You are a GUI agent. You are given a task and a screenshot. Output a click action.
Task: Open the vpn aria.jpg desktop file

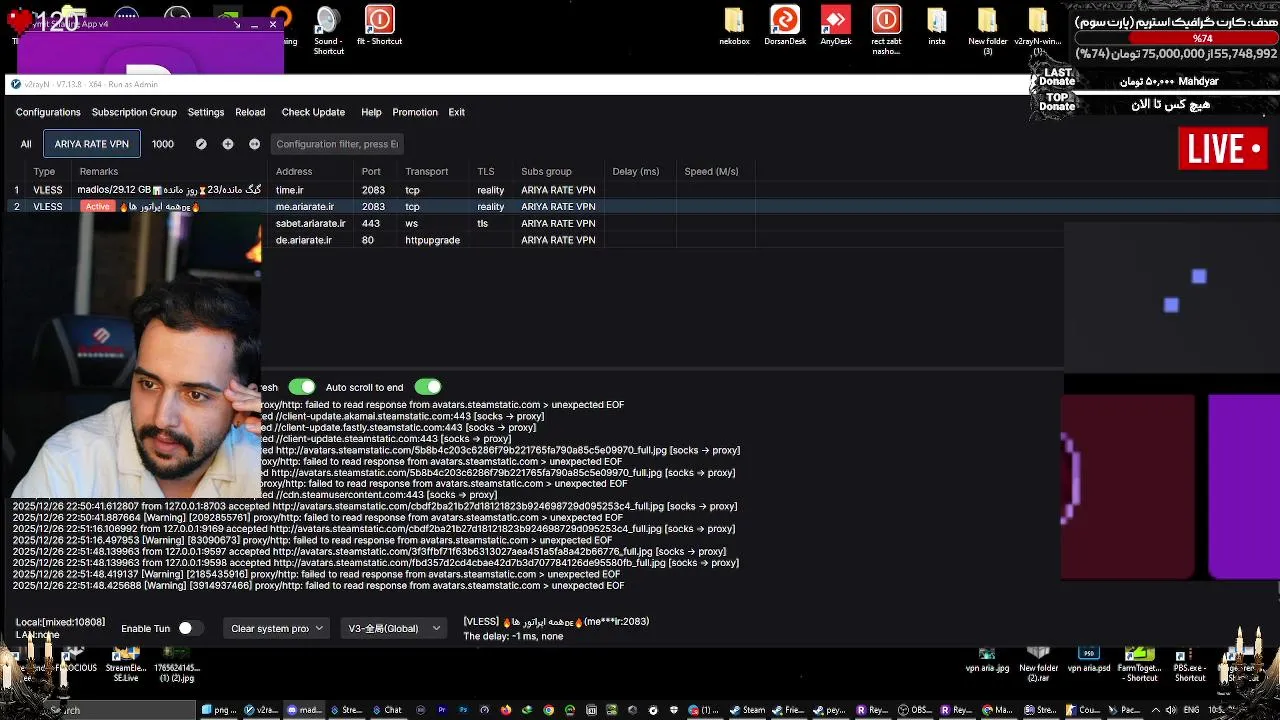(x=987, y=659)
